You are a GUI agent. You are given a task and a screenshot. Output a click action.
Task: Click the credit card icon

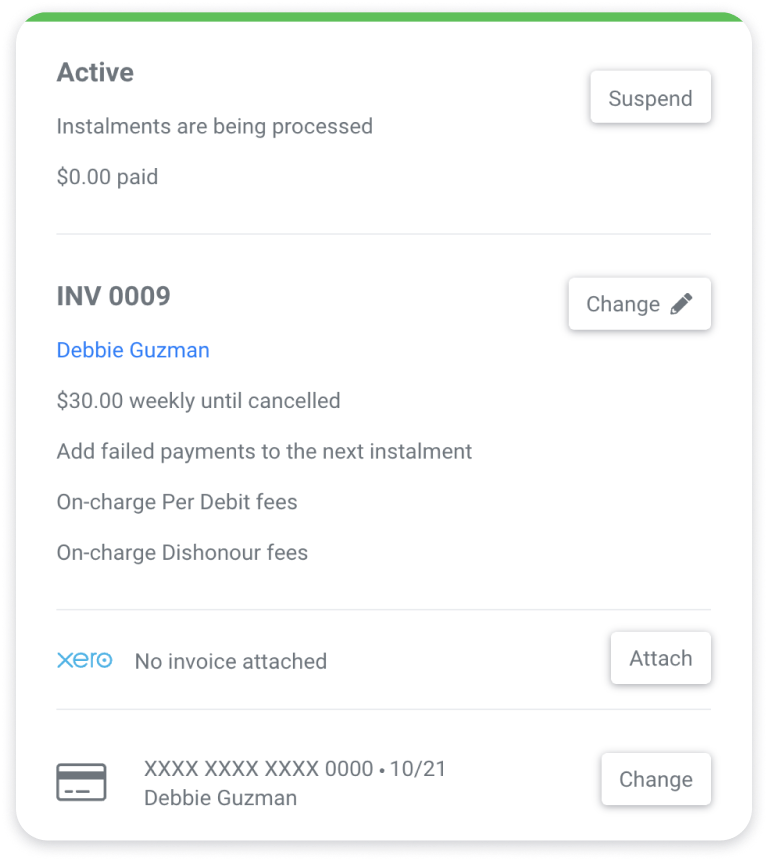81,782
